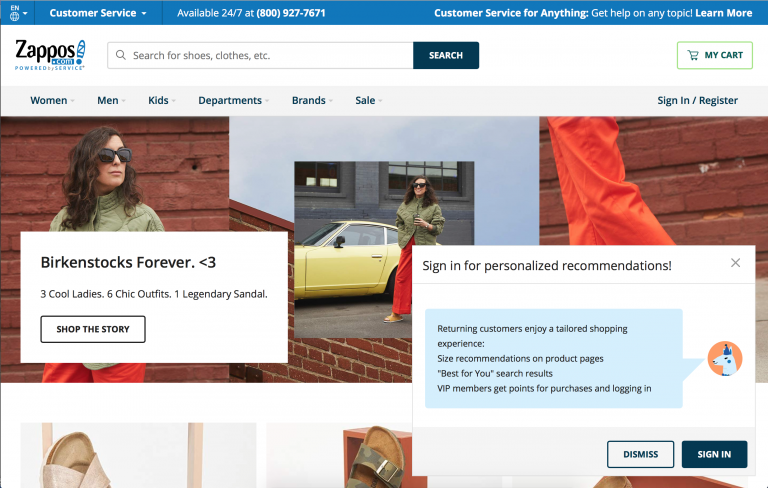Click the magnifying glass search icon
The width and height of the screenshot is (768, 488).
(120, 55)
